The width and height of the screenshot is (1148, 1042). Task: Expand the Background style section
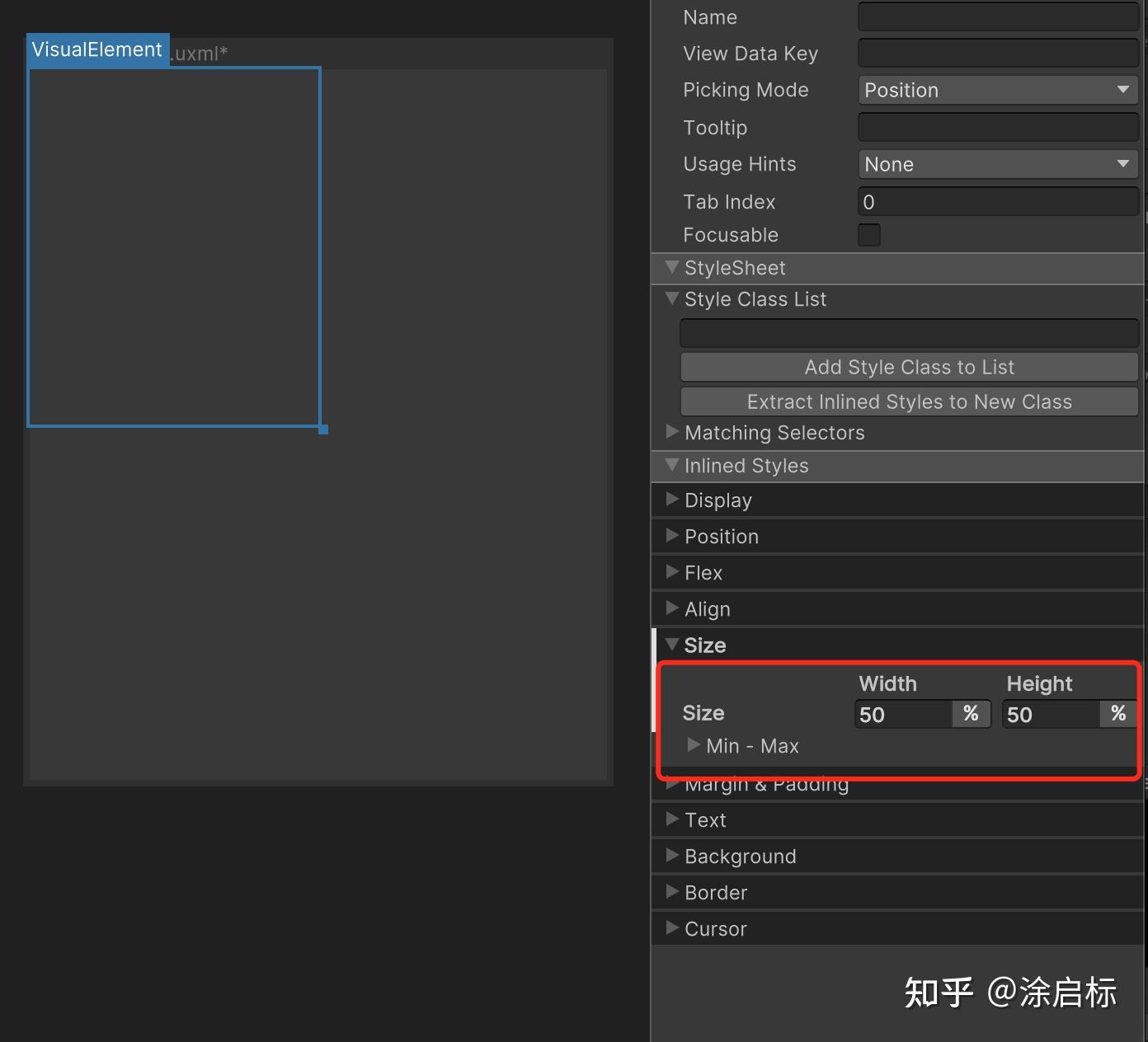pos(672,856)
